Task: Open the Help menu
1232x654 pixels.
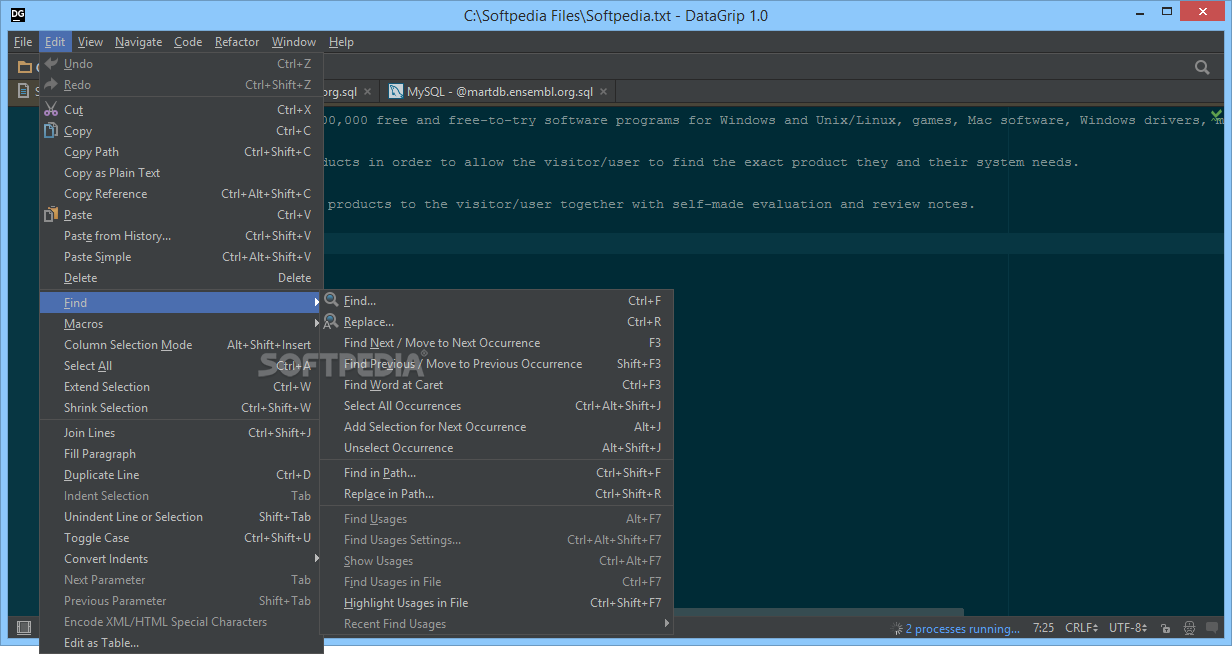Action: 341,42
